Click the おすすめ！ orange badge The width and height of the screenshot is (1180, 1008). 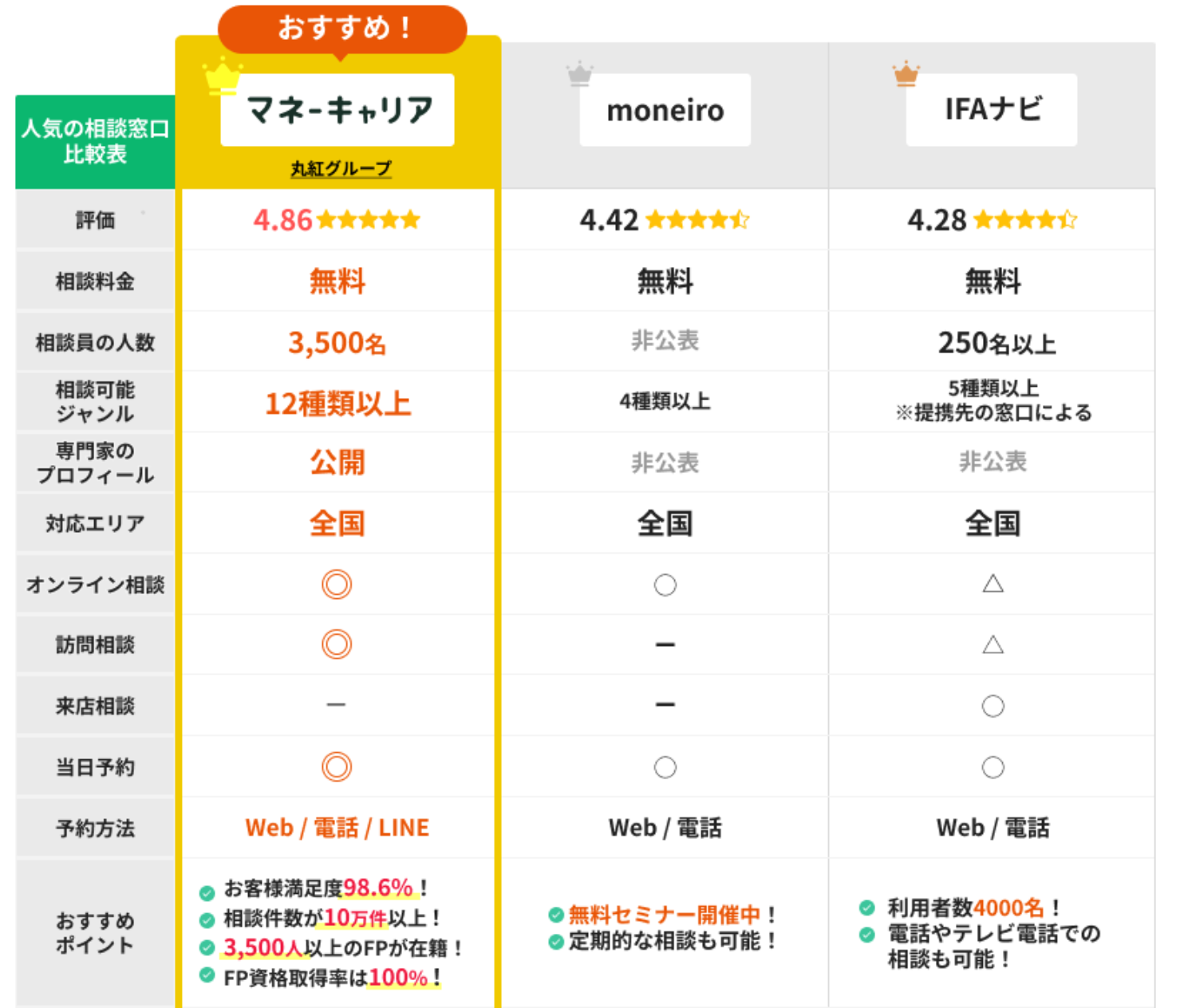point(342,29)
